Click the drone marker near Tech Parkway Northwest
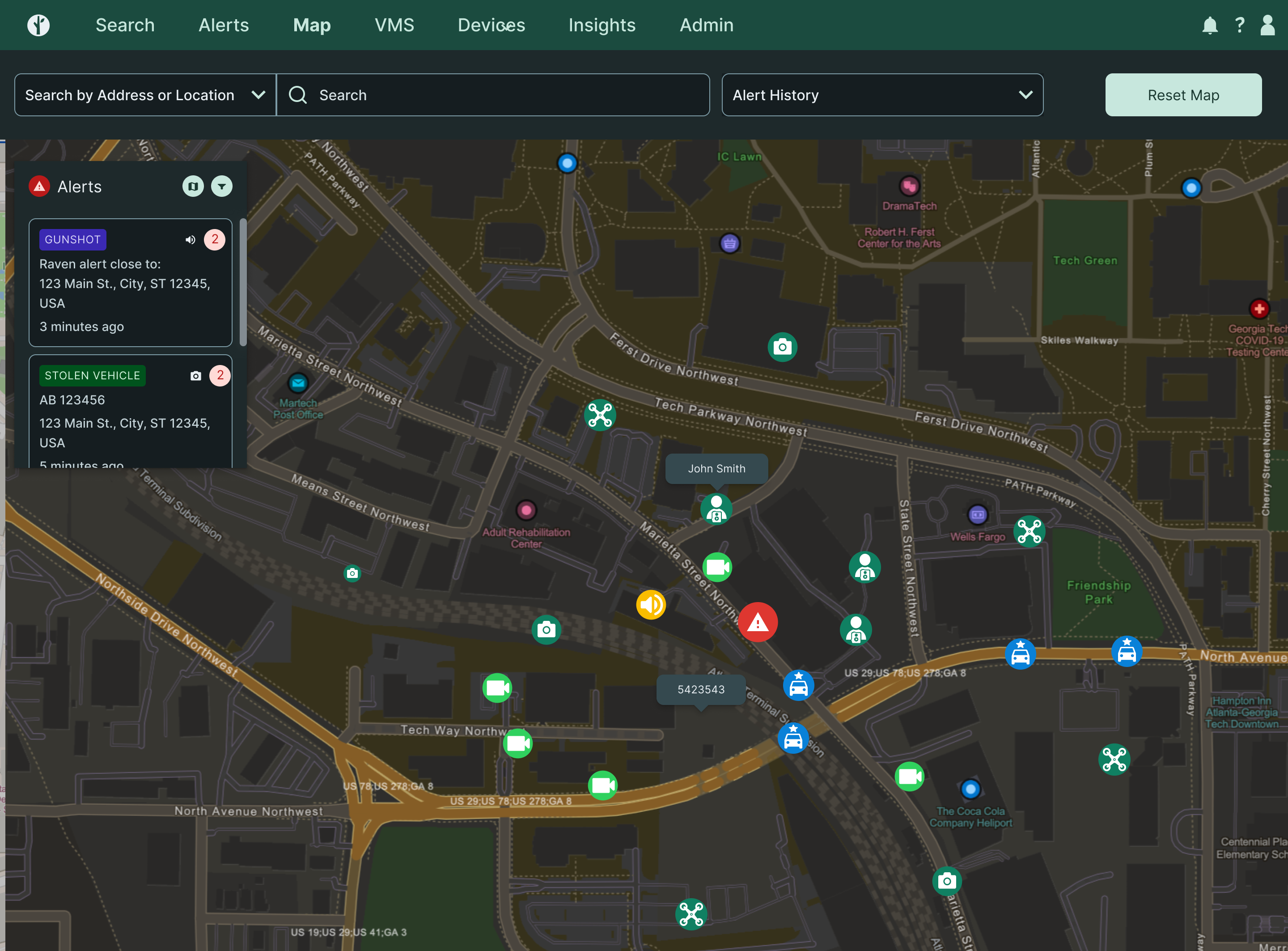This screenshot has width=1288, height=951. tap(600, 415)
